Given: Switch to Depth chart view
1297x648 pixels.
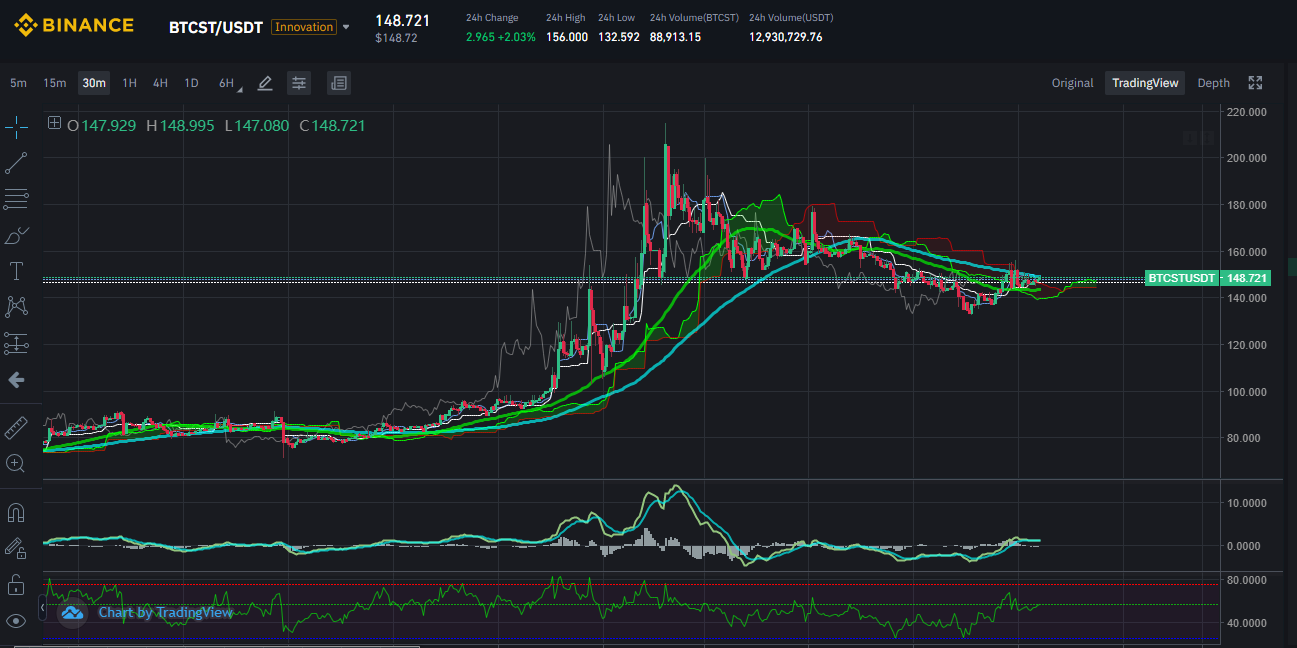Looking at the screenshot, I should [1213, 83].
